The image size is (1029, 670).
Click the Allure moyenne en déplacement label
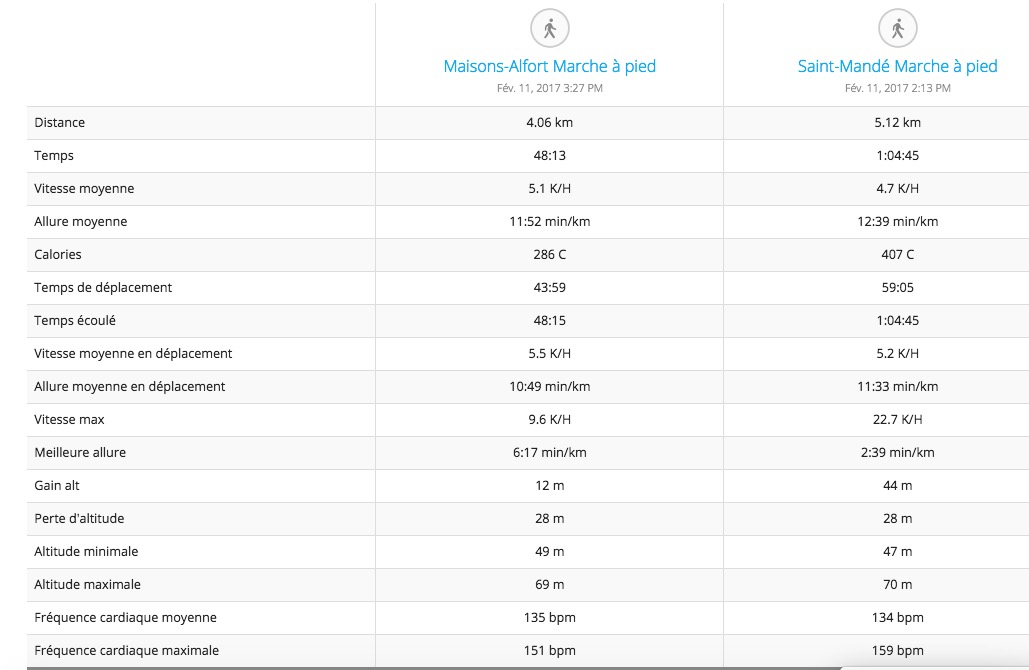coord(130,387)
